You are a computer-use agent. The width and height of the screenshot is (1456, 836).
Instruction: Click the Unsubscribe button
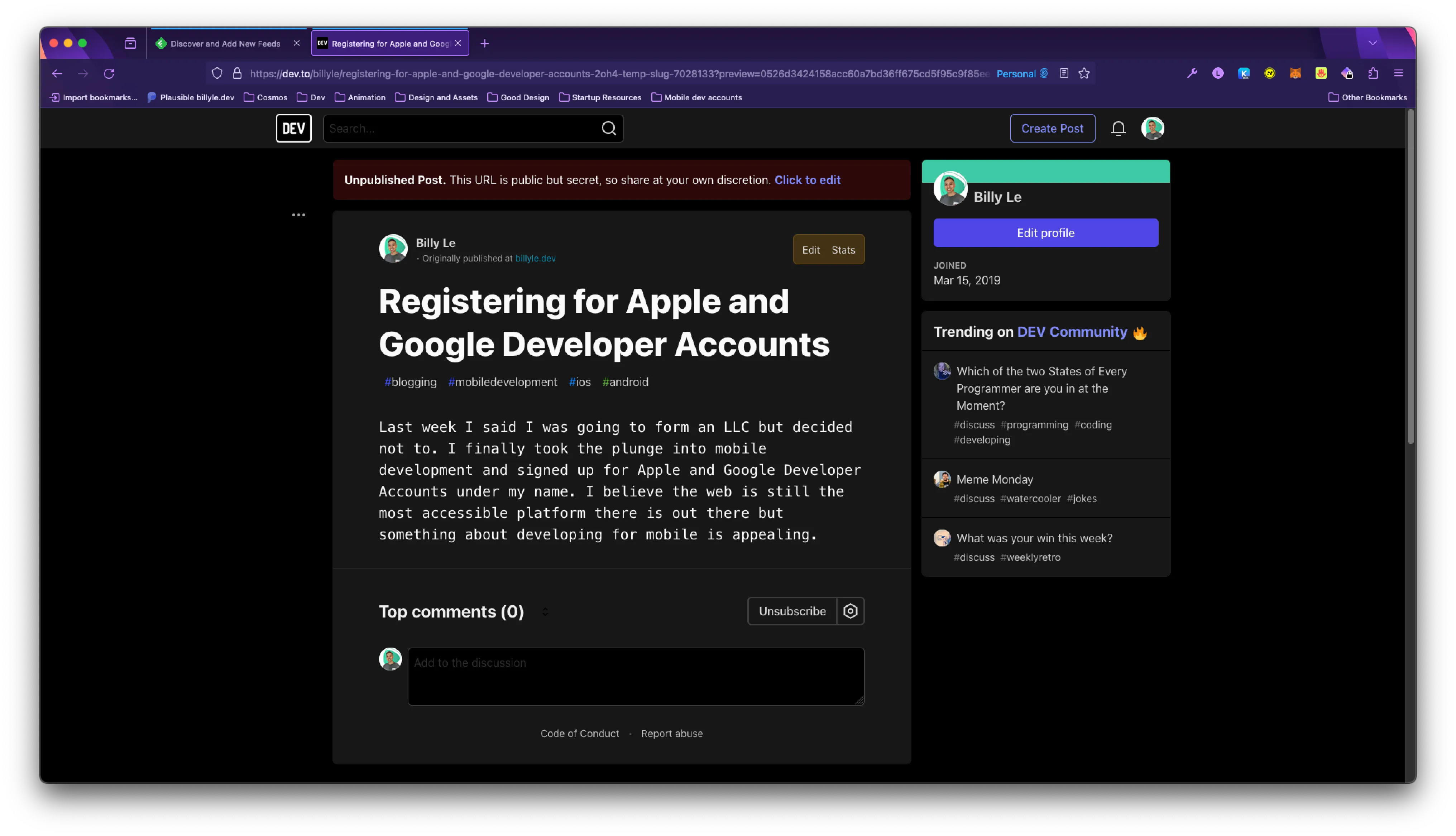(x=792, y=611)
